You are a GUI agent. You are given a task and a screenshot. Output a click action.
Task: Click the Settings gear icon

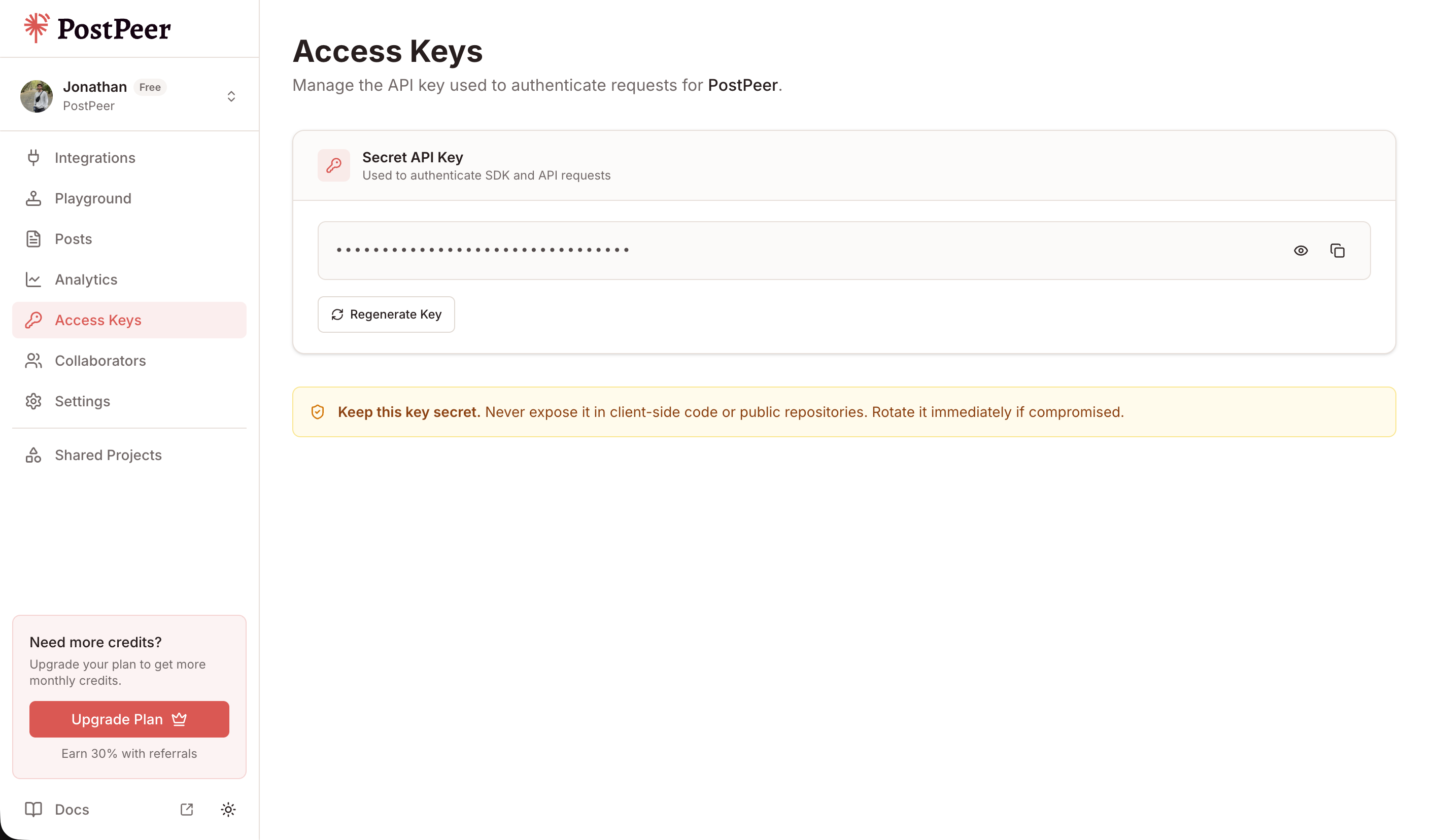(33, 401)
